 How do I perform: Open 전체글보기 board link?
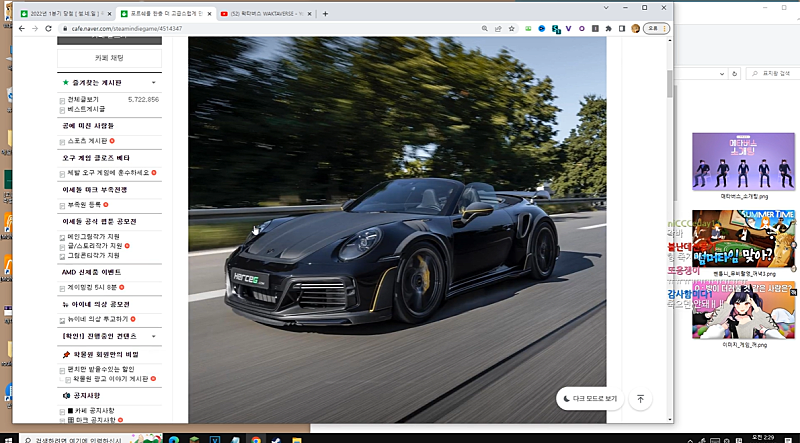[83, 100]
